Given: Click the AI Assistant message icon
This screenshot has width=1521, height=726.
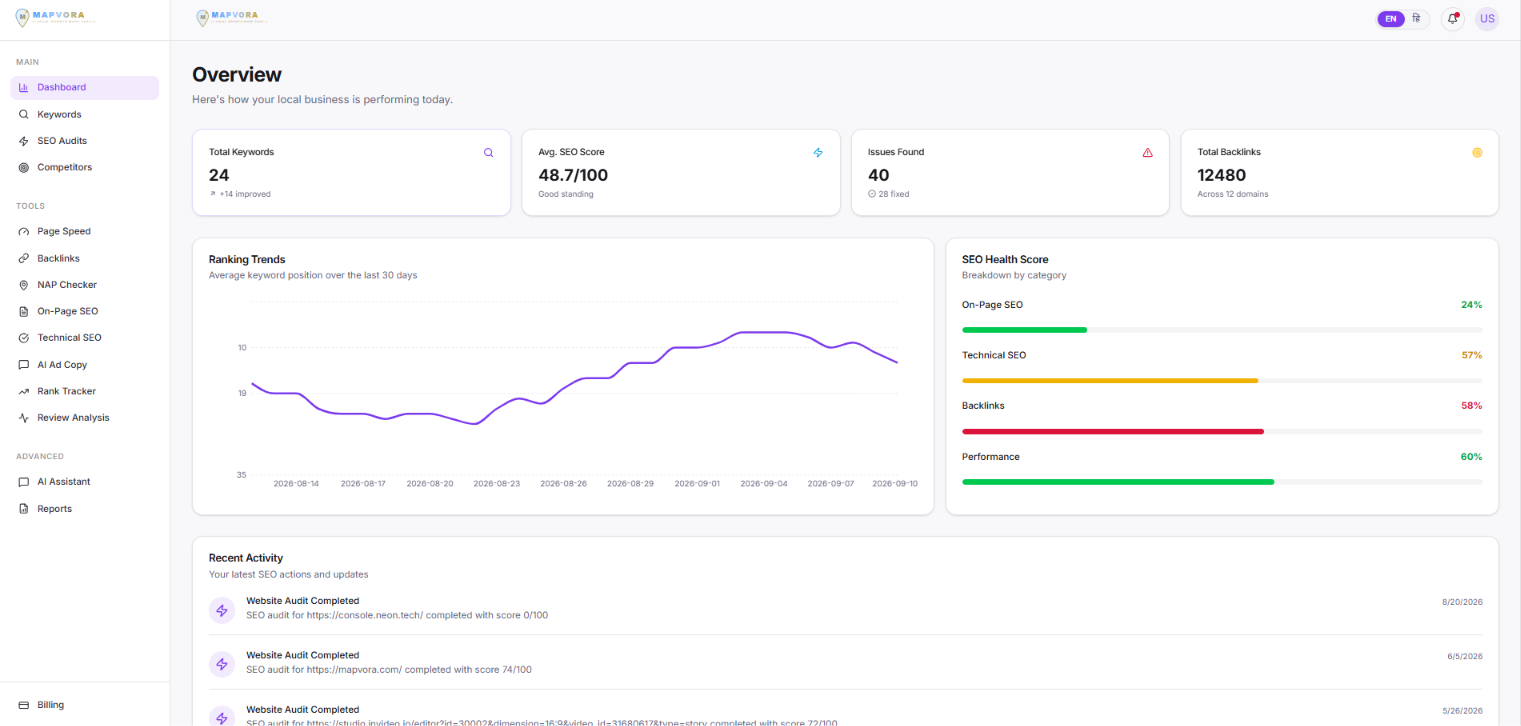Looking at the screenshot, I should tap(24, 482).
